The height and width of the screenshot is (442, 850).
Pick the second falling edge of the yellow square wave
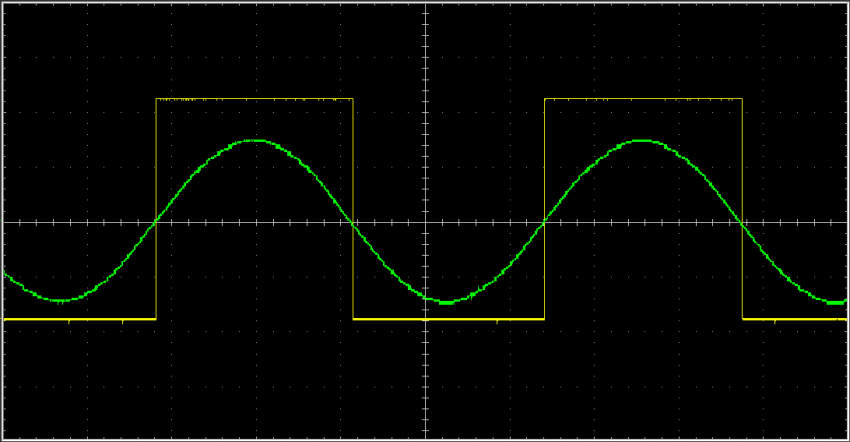[742, 210]
